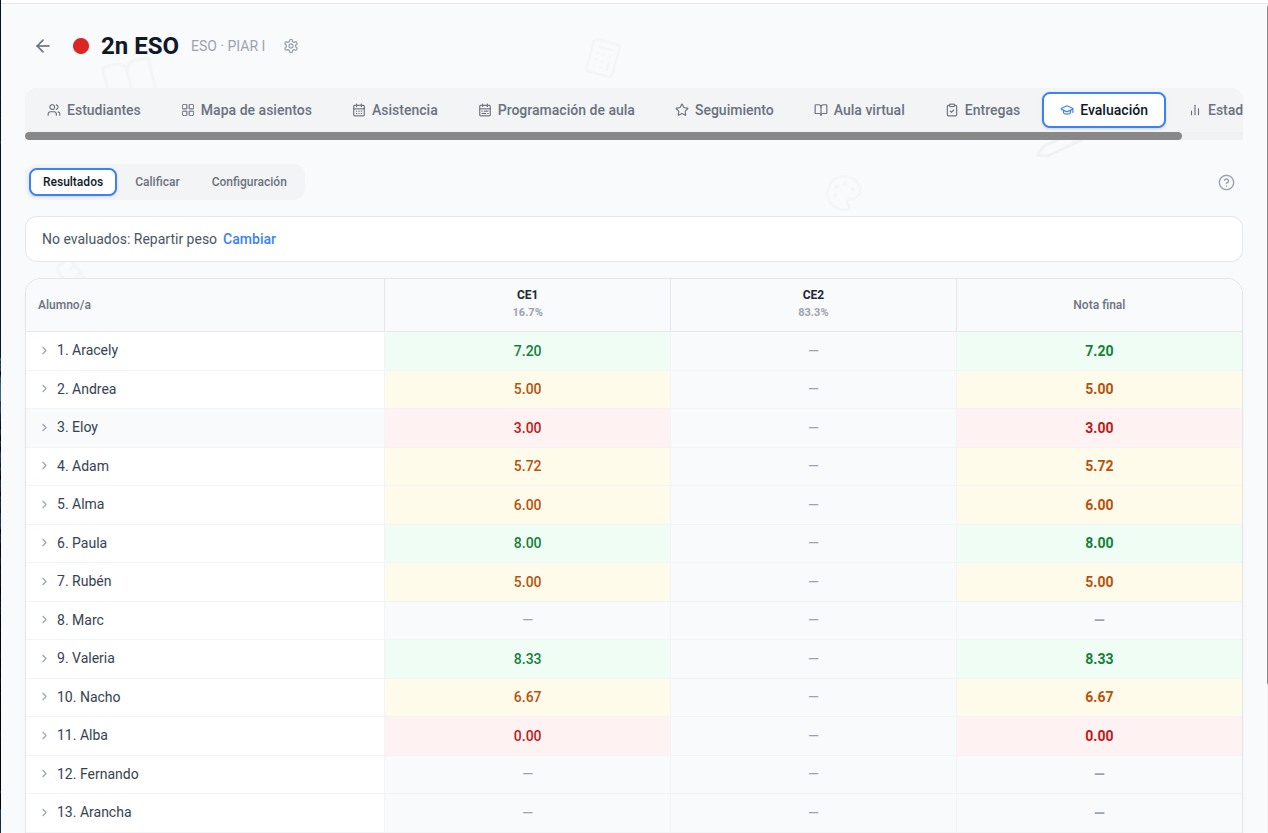
Task: Click Aracely's CE1 grade 7.20
Action: click(x=527, y=351)
